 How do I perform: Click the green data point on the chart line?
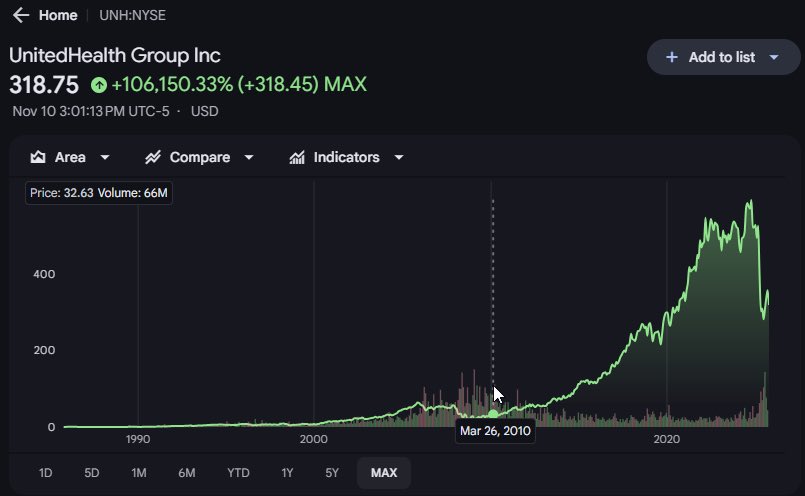click(493, 414)
